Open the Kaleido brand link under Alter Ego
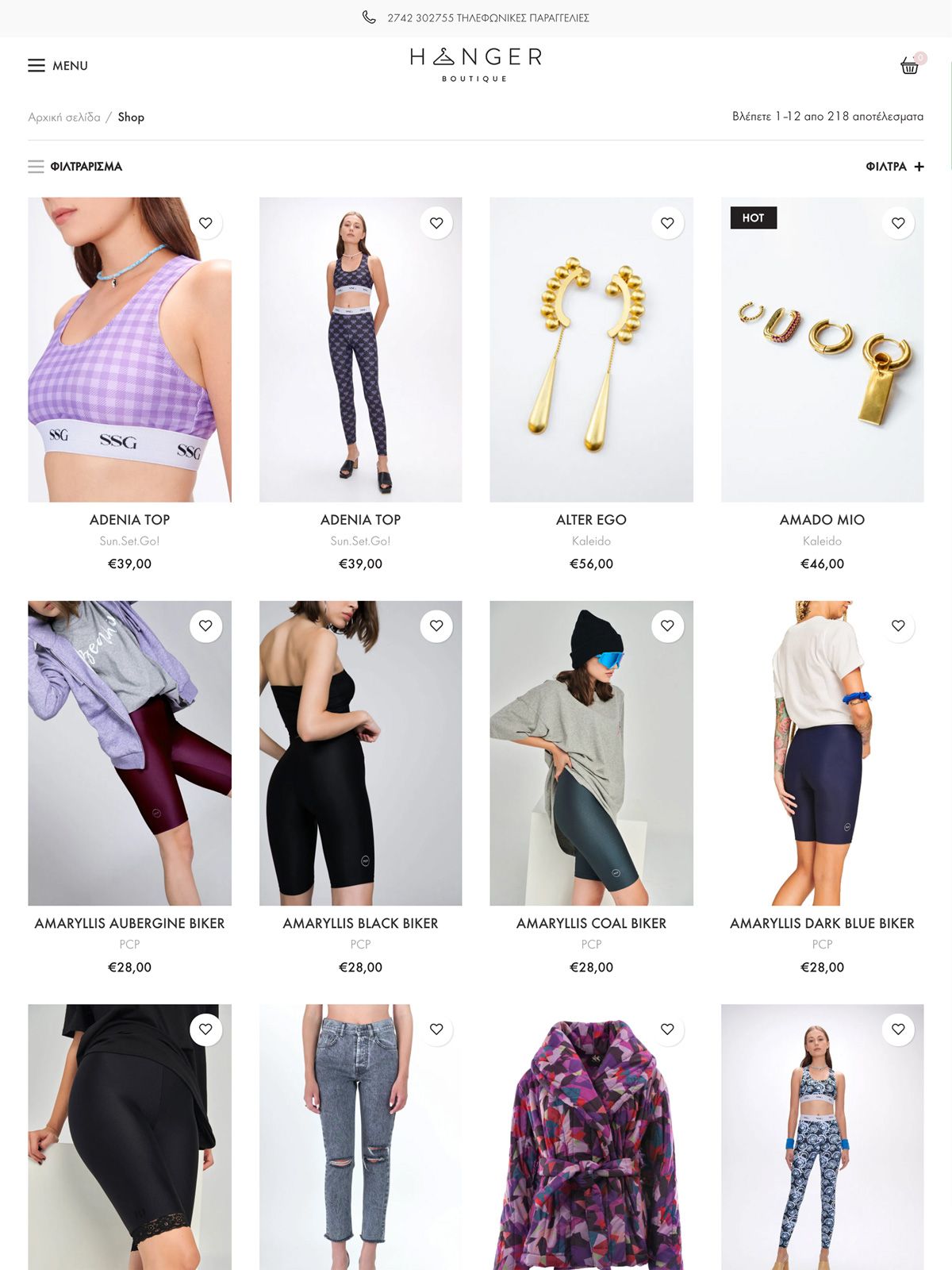952x1270 pixels. point(591,541)
